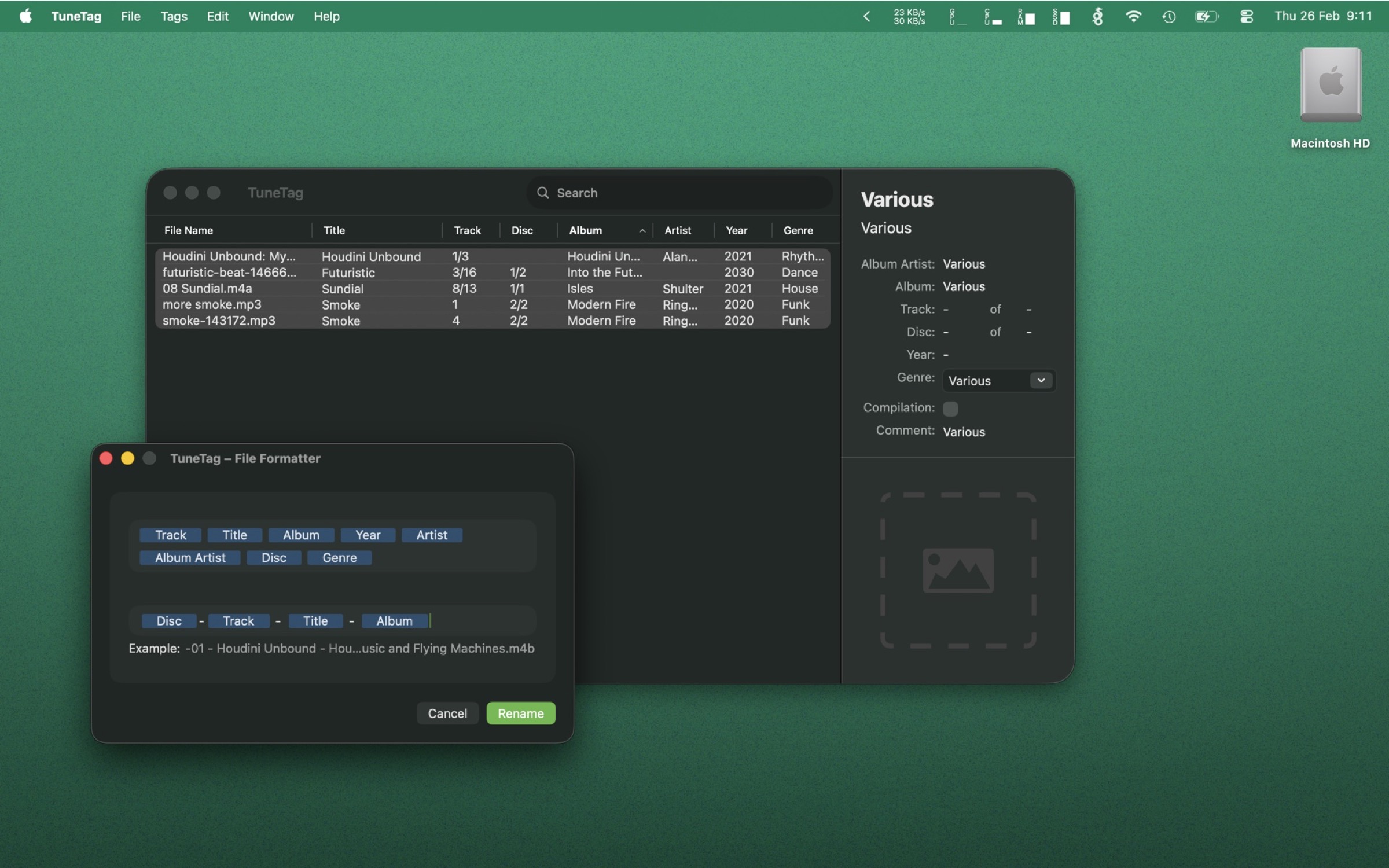Click network speed indicator in menu bar
This screenshot has height=868, width=1389.
[x=909, y=17]
